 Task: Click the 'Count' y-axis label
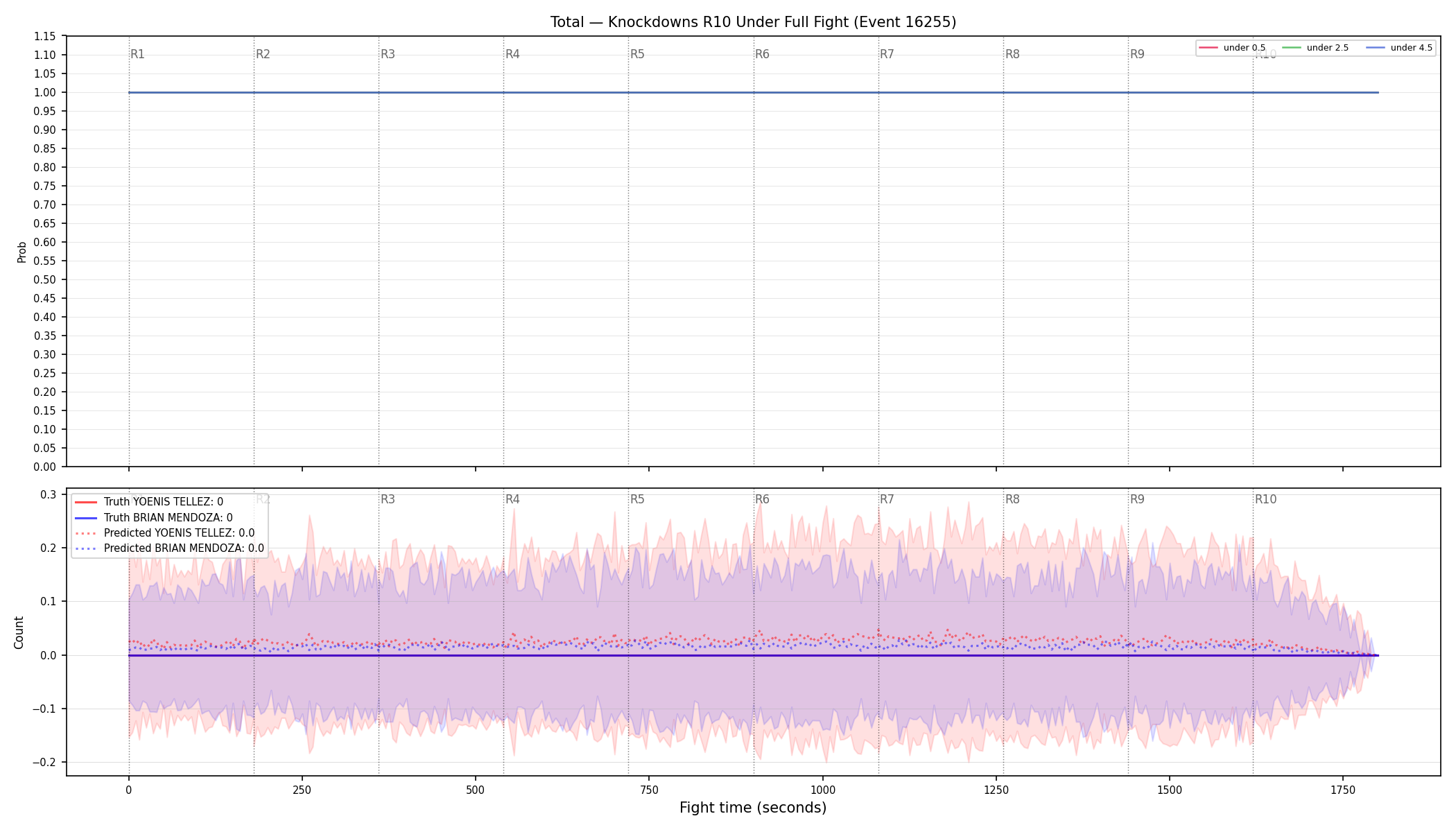pyautogui.click(x=19, y=632)
